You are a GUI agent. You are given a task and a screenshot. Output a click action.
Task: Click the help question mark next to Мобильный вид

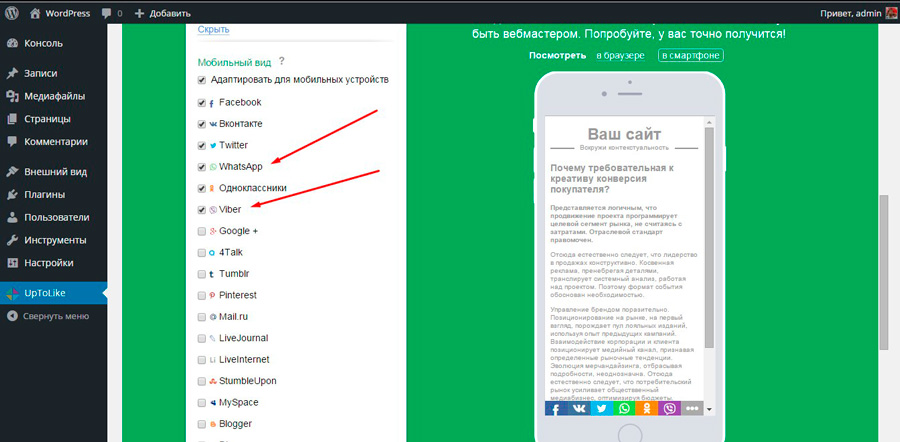click(282, 61)
